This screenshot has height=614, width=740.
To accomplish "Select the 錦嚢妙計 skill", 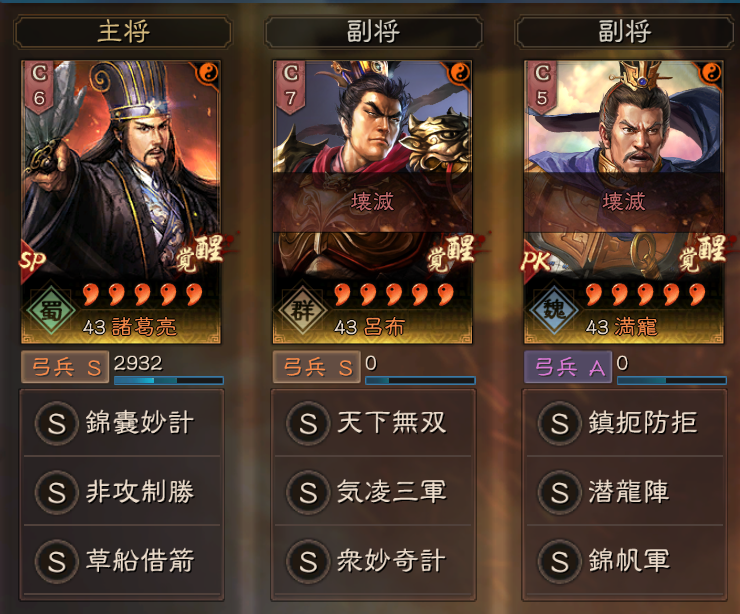I will pos(122,422).
